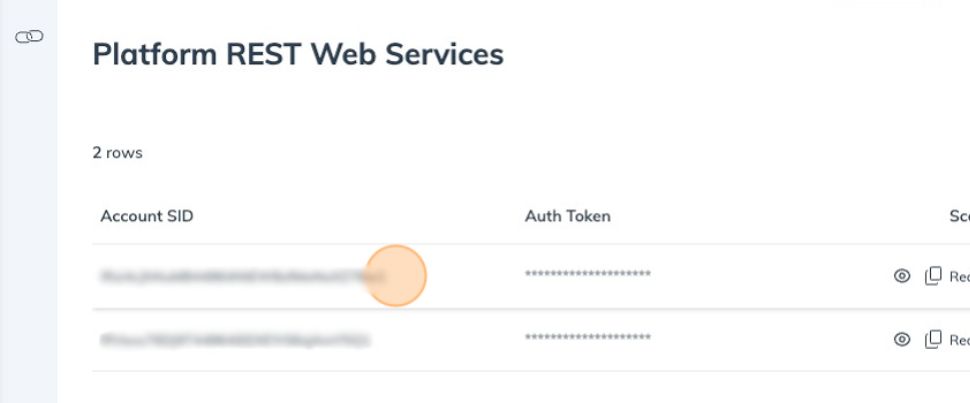Click the orange highlight circle on the first row

(396, 275)
